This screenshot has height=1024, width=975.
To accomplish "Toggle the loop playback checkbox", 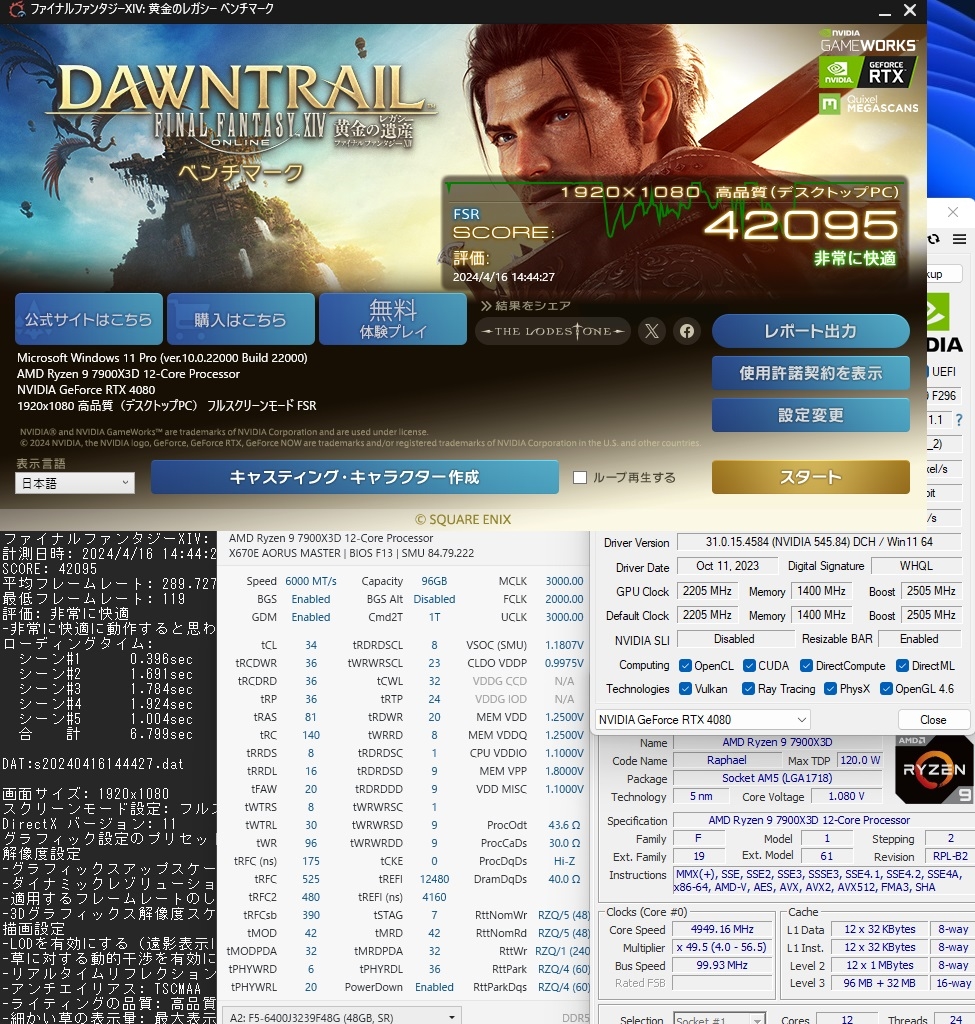I will (x=580, y=477).
